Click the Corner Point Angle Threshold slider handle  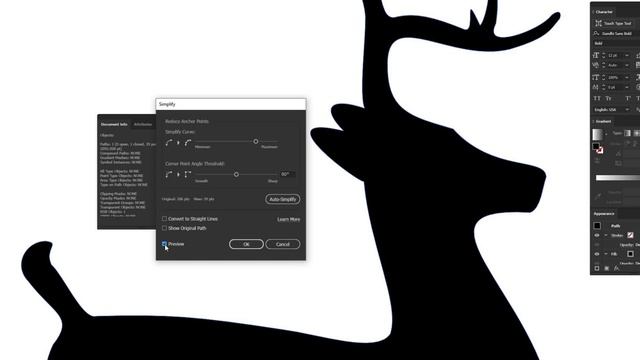click(x=236, y=174)
